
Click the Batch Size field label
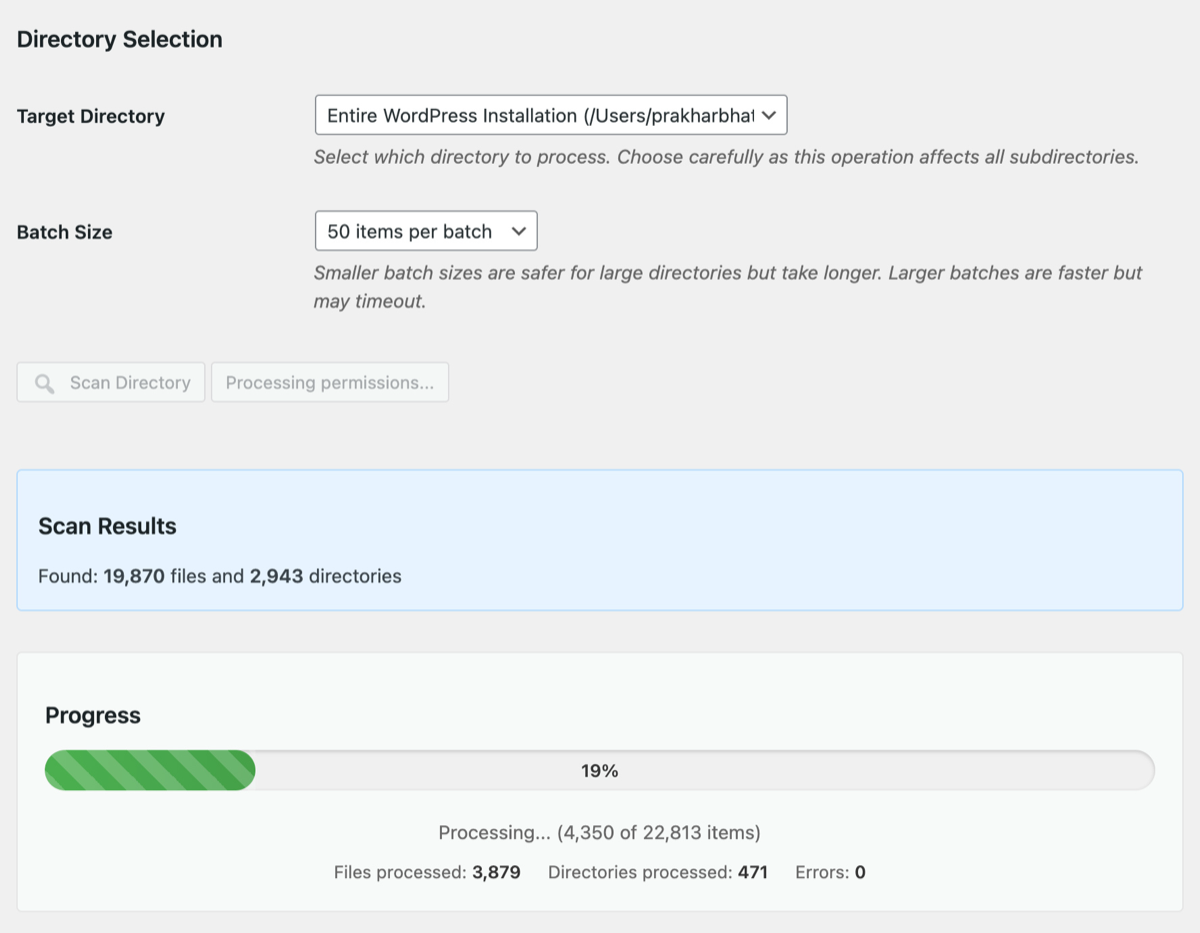(65, 232)
